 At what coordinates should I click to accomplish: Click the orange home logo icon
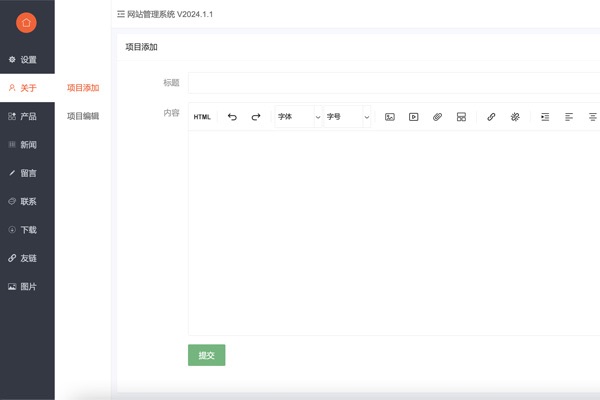(27, 22)
